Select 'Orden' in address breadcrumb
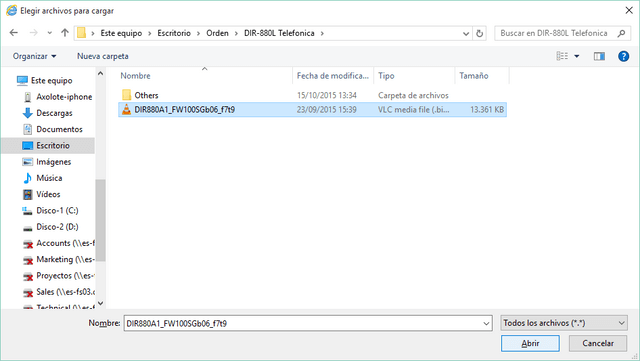The image size is (640, 361). point(217,33)
